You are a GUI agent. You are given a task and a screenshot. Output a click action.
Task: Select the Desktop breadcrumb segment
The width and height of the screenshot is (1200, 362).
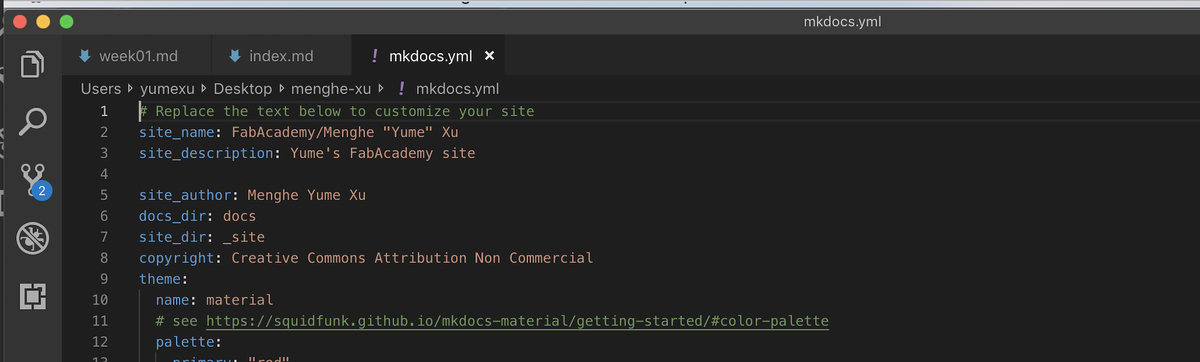pyautogui.click(x=242, y=89)
